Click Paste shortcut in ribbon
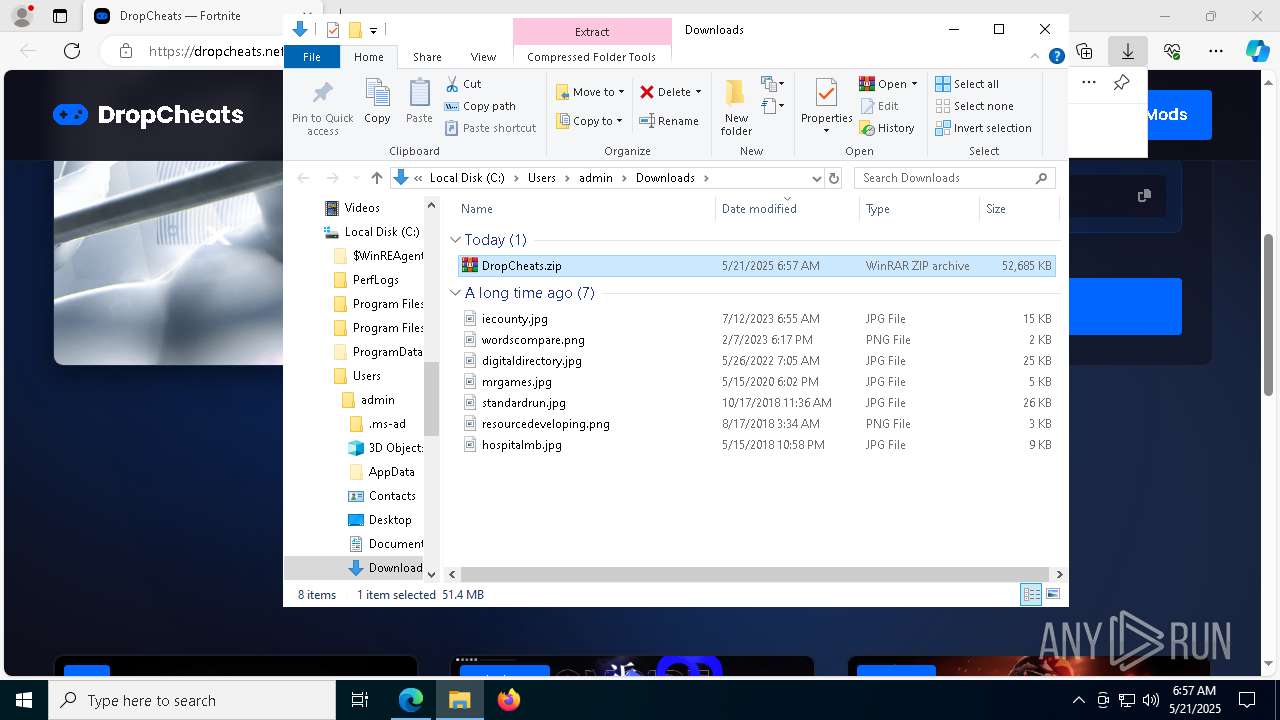1280x720 pixels. [x=490, y=128]
